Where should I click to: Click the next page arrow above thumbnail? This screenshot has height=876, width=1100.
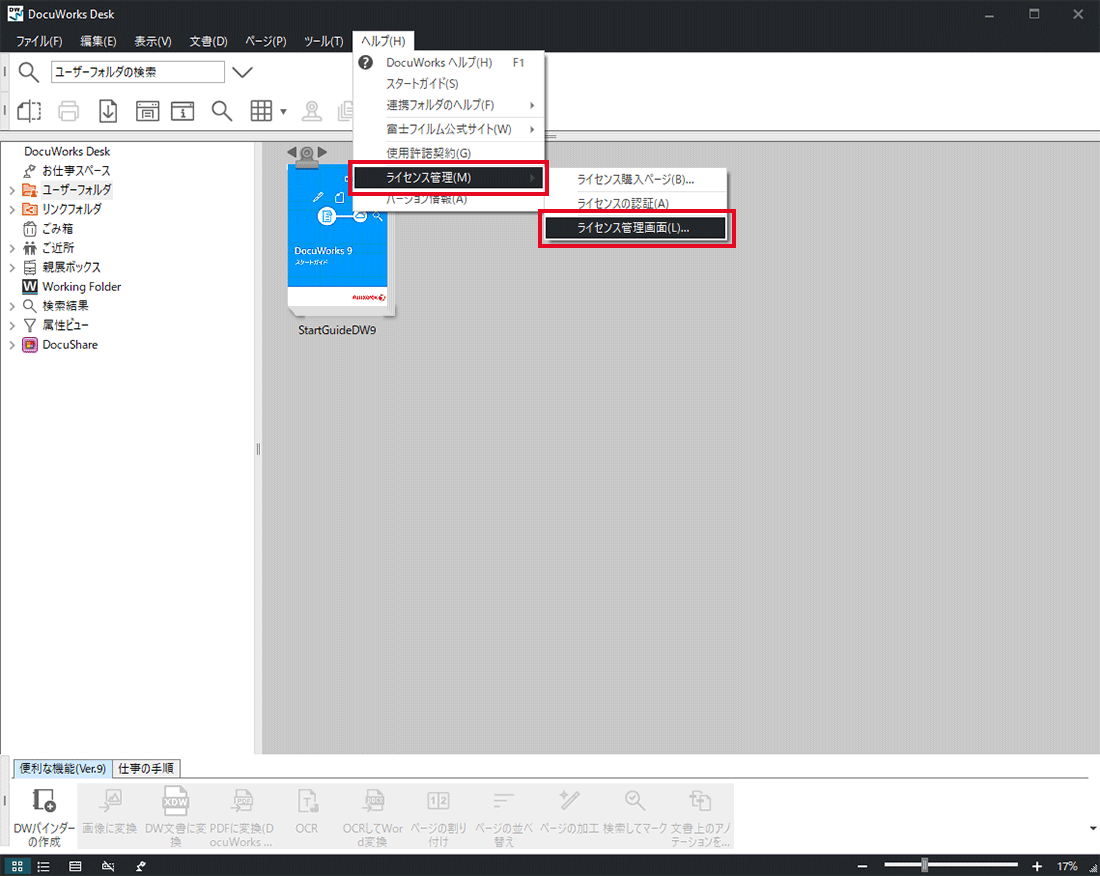[x=322, y=151]
